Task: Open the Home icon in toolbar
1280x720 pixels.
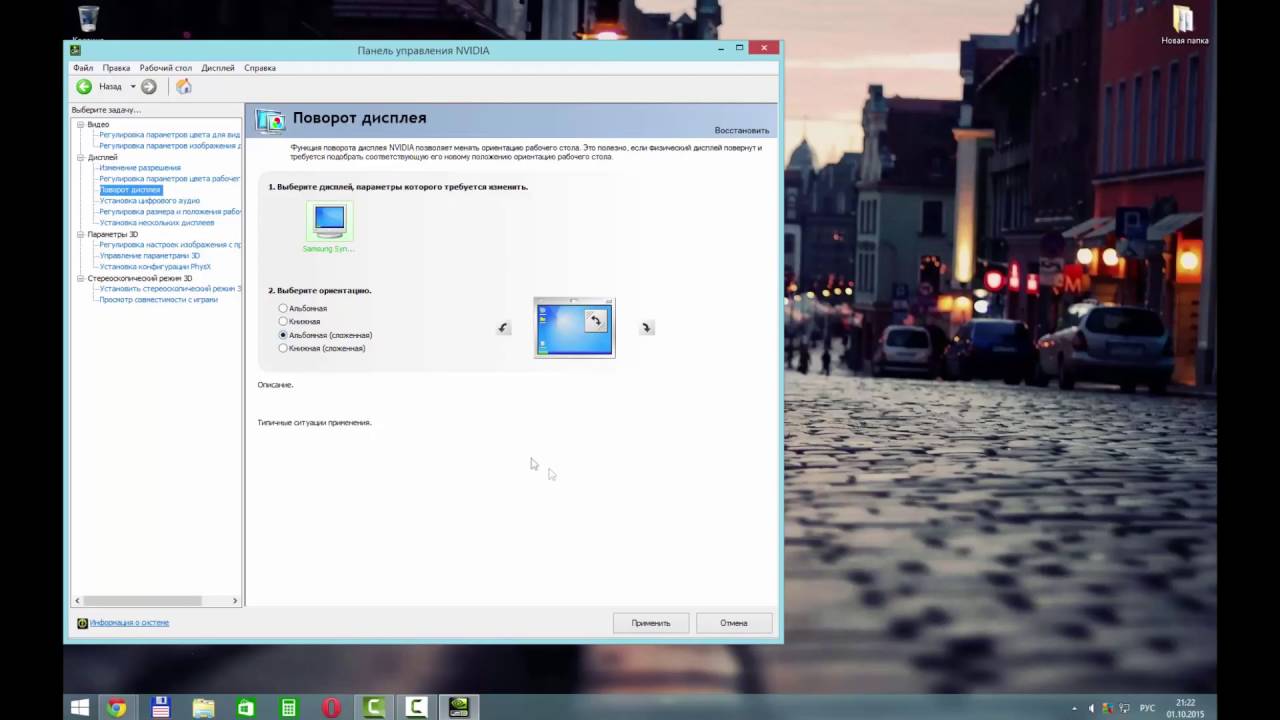Action: [184, 87]
